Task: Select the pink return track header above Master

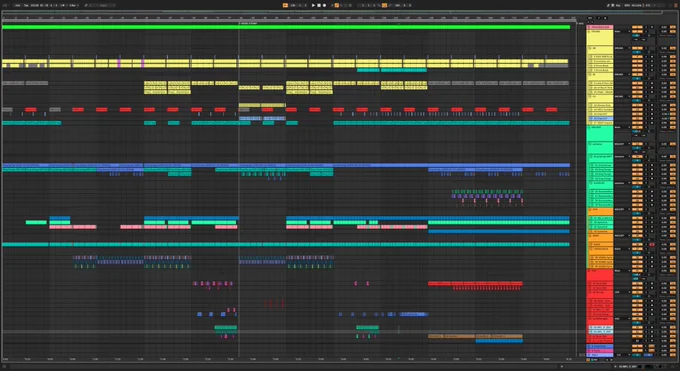Action: (x=600, y=351)
